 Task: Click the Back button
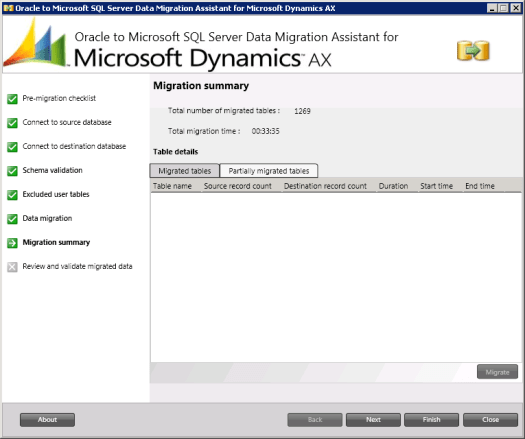(x=315, y=420)
